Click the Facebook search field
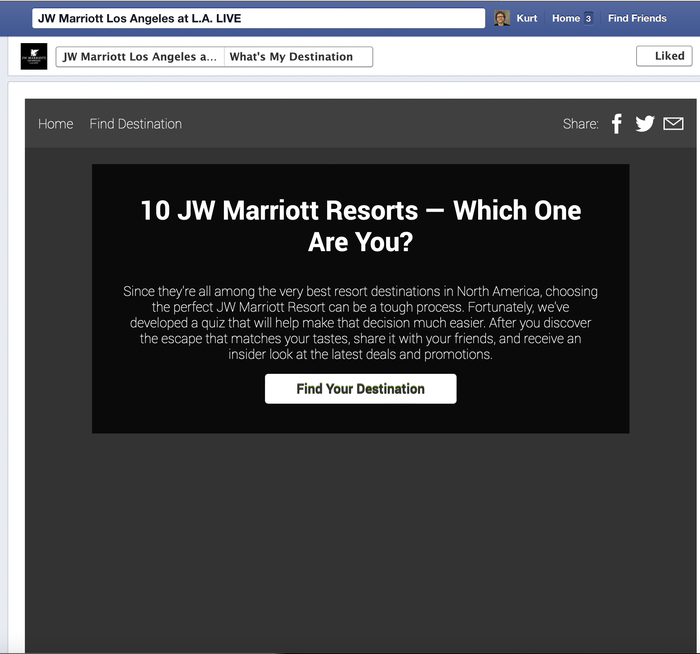 [x=258, y=18]
